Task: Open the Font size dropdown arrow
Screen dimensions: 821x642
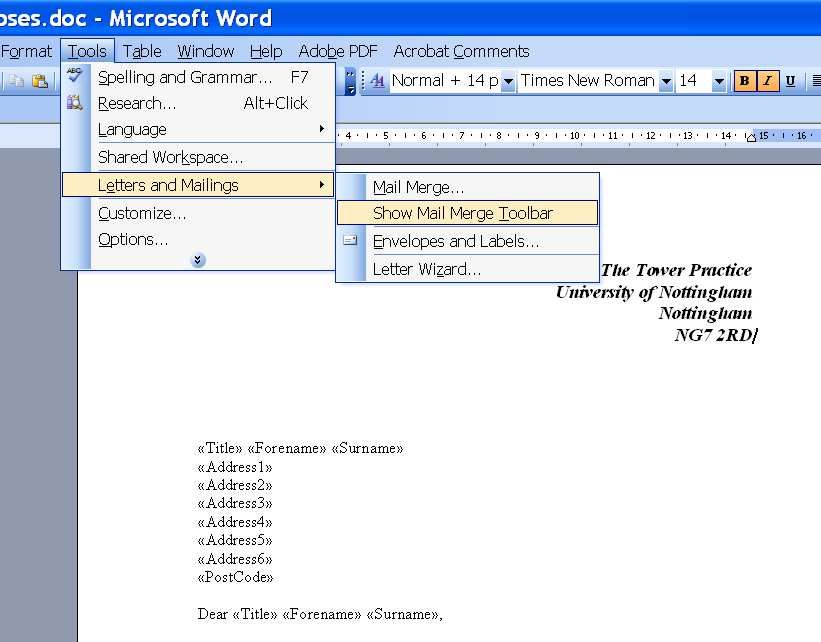Action: pyautogui.click(x=719, y=81)
